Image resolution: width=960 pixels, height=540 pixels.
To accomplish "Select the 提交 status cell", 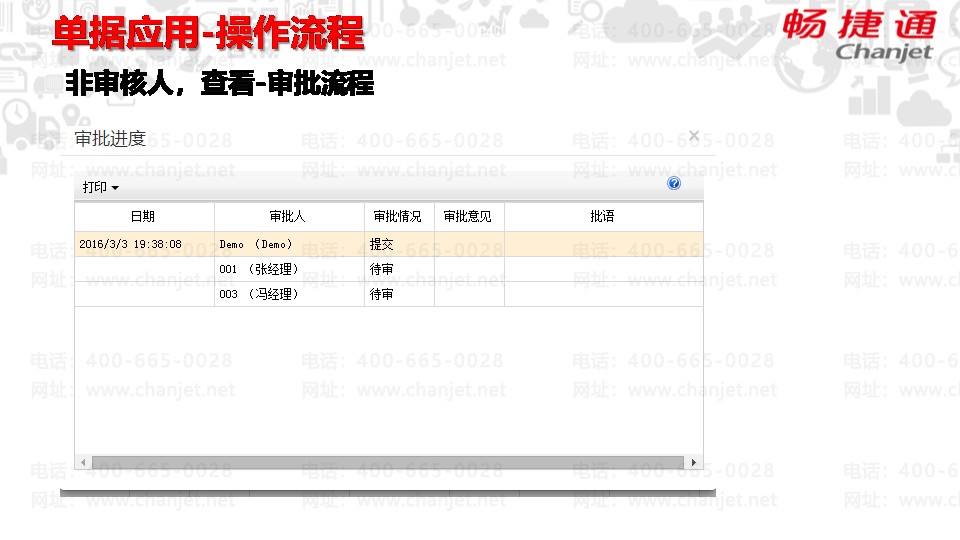I will 399,244.
